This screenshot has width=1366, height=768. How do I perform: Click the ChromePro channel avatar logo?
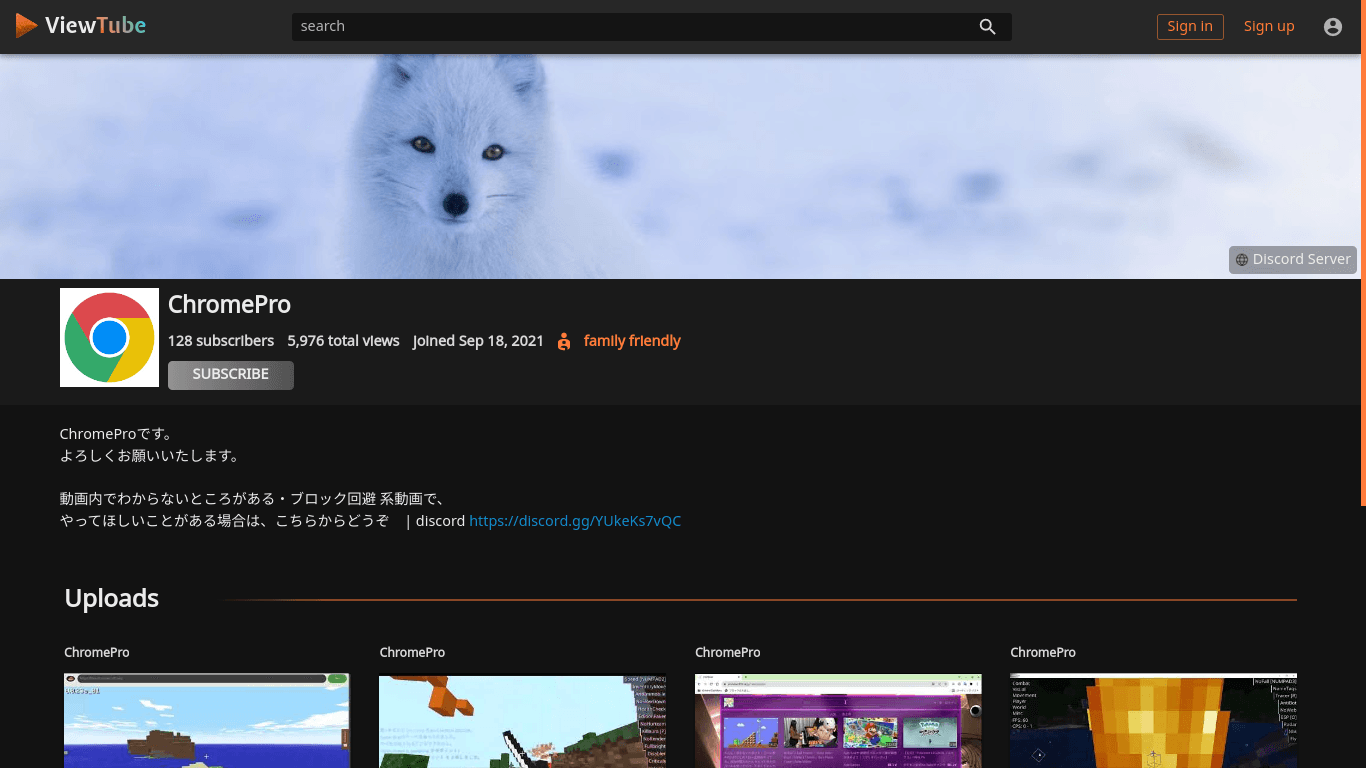point(109,338)
